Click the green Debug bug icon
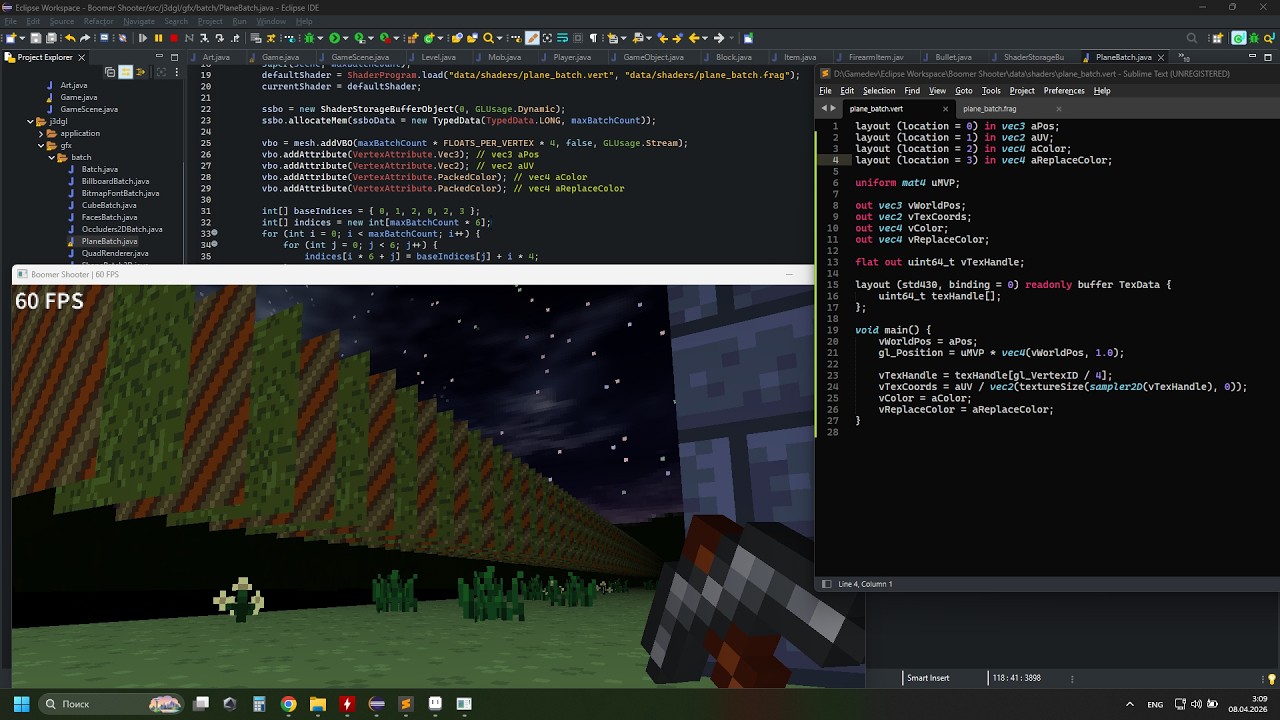Viewport: 1280px width, 720px height. tap(309, 38)
